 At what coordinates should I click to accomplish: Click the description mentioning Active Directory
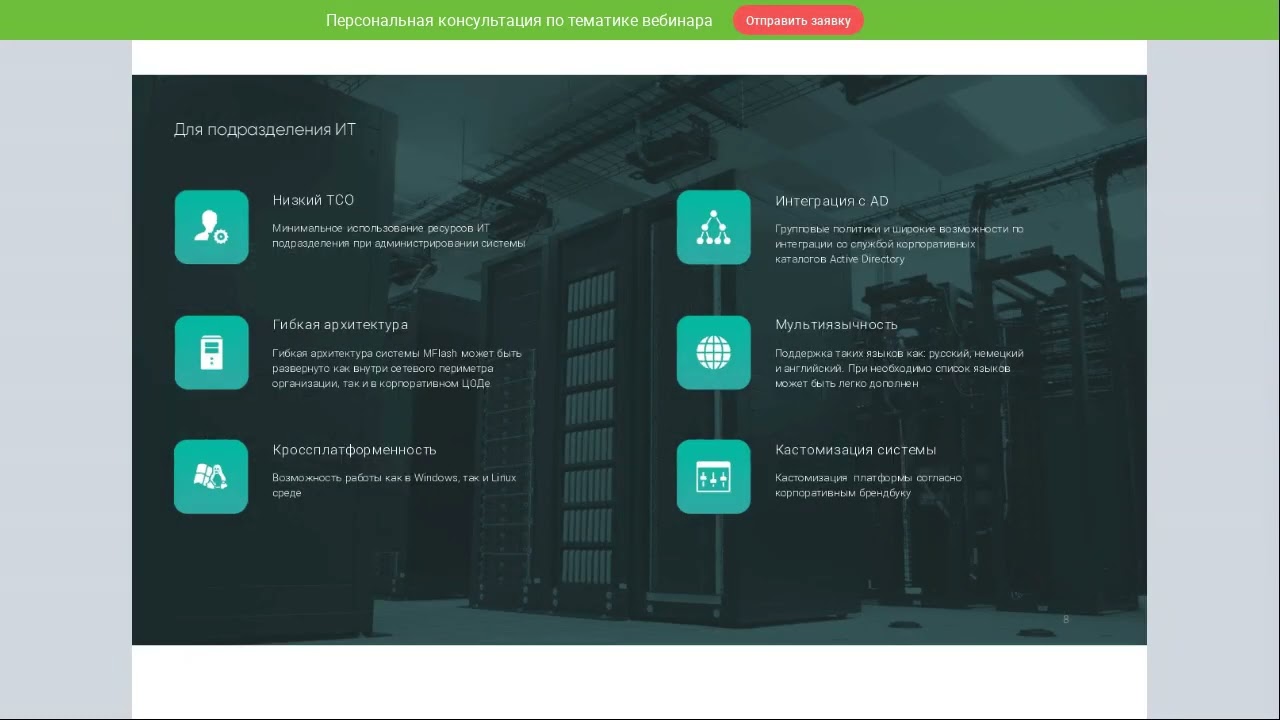tap(899, 244)
